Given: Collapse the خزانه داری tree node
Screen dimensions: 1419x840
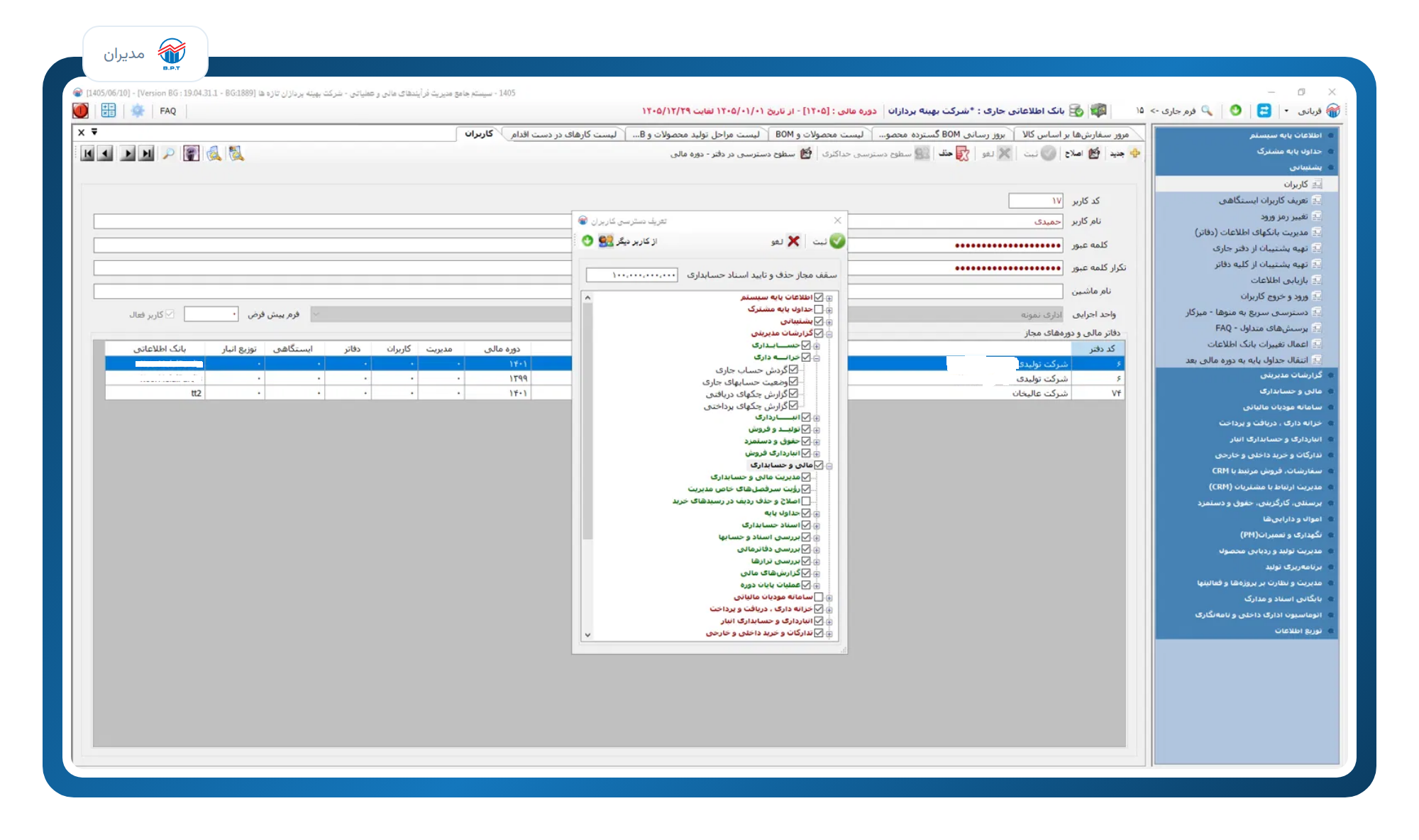Looking at the screenshot, I should pos(817,358).
